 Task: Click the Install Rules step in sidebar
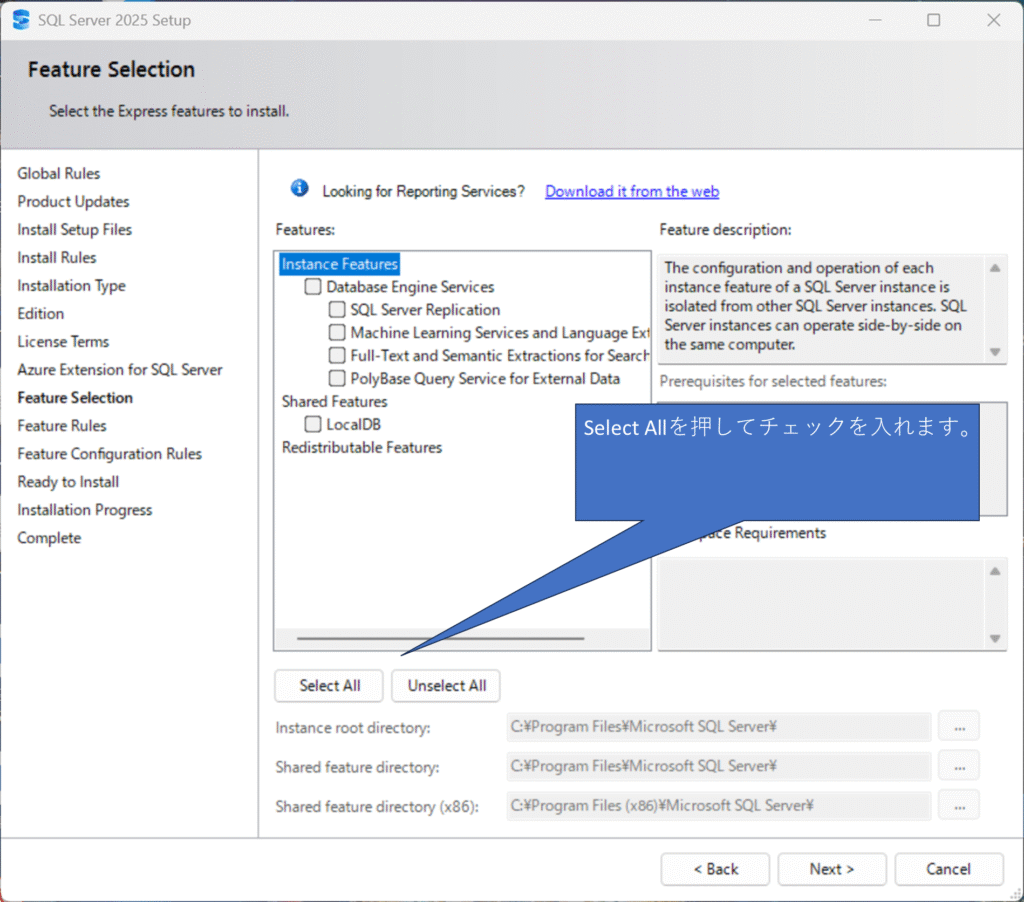click(57, 257)
